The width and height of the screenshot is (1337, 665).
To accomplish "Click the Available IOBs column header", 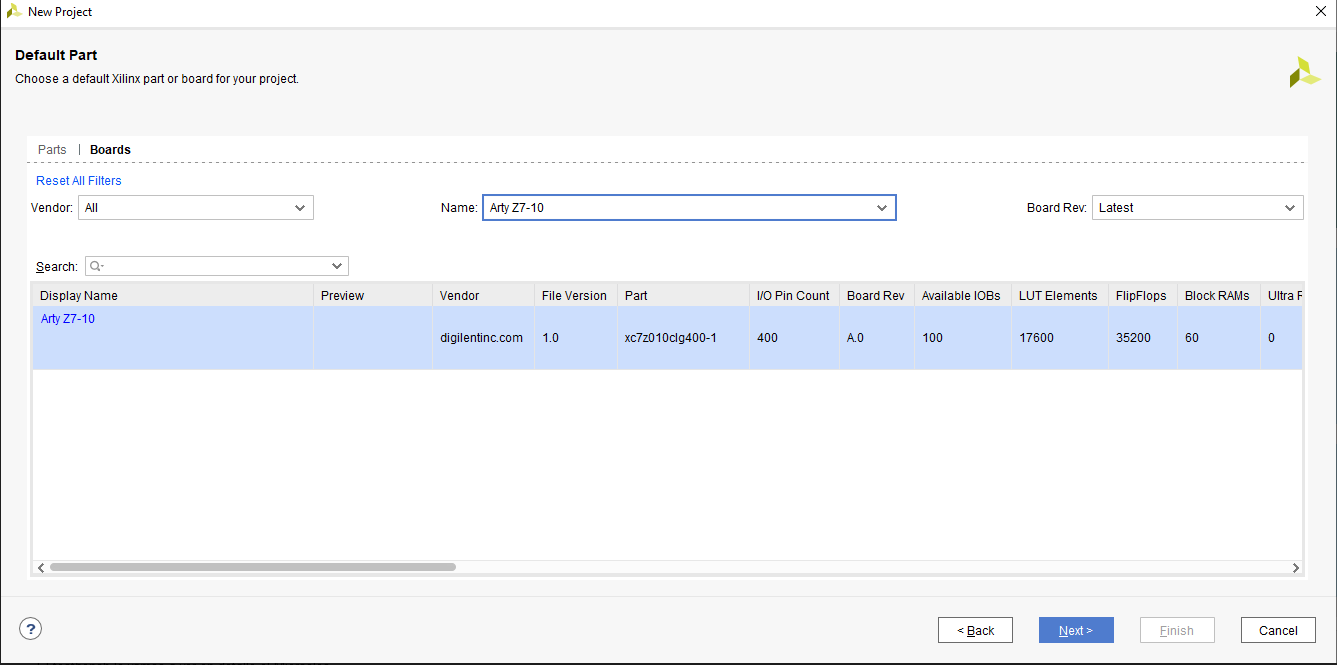I will pos(962,295).
